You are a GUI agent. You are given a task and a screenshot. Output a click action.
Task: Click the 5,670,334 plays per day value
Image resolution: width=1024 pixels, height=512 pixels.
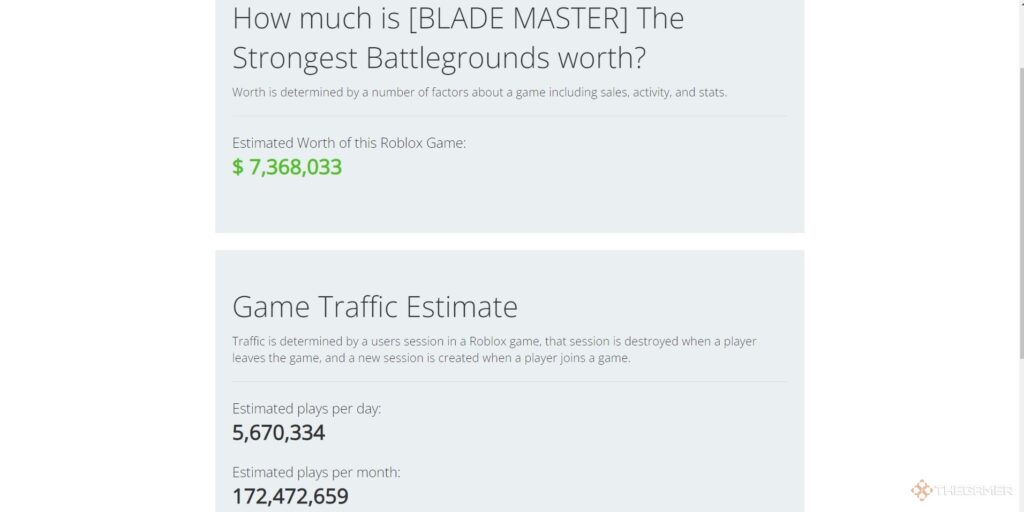coord(278,432)
